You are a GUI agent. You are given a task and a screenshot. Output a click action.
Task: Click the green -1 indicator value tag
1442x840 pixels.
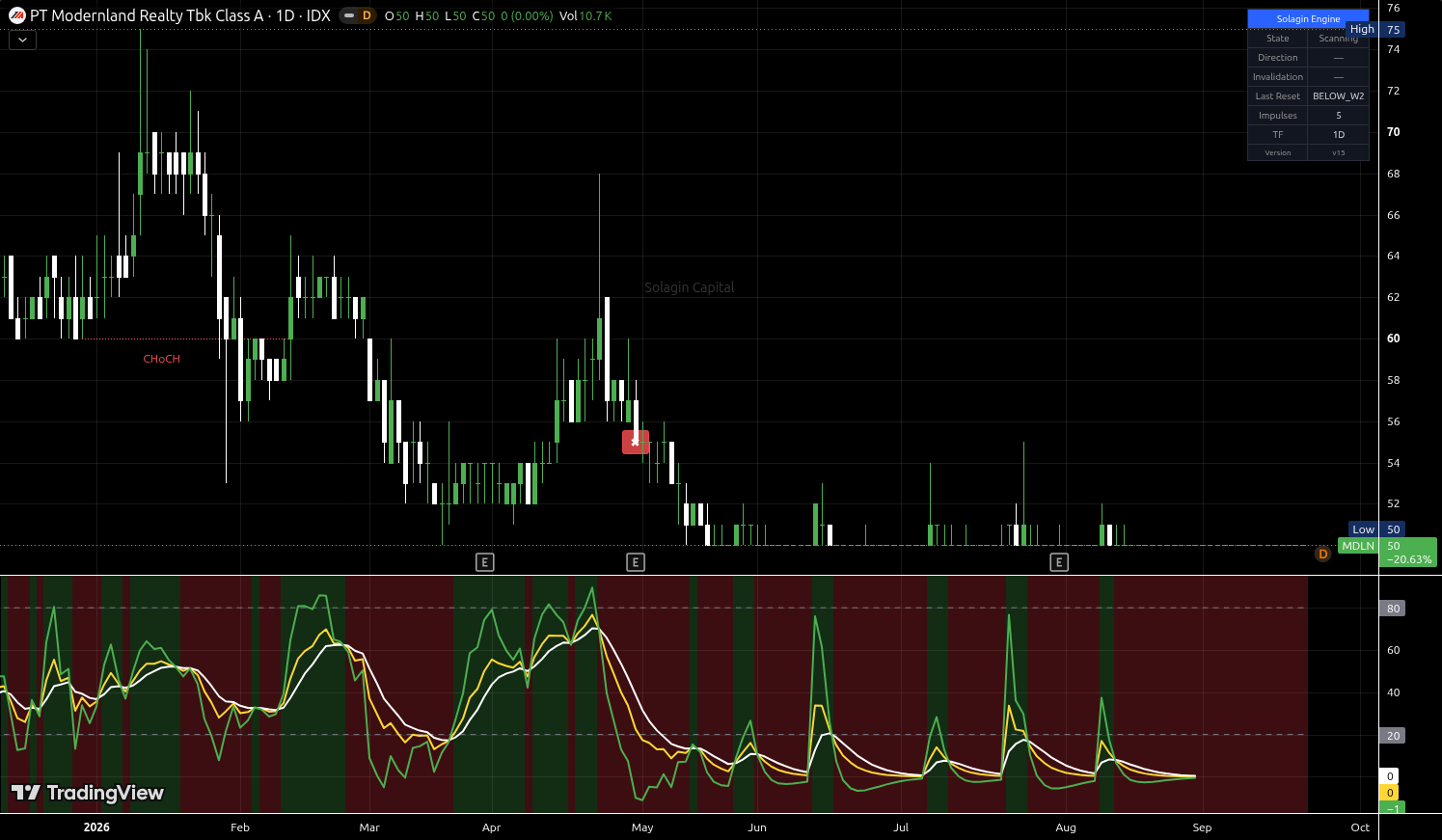pos(1393,808)
